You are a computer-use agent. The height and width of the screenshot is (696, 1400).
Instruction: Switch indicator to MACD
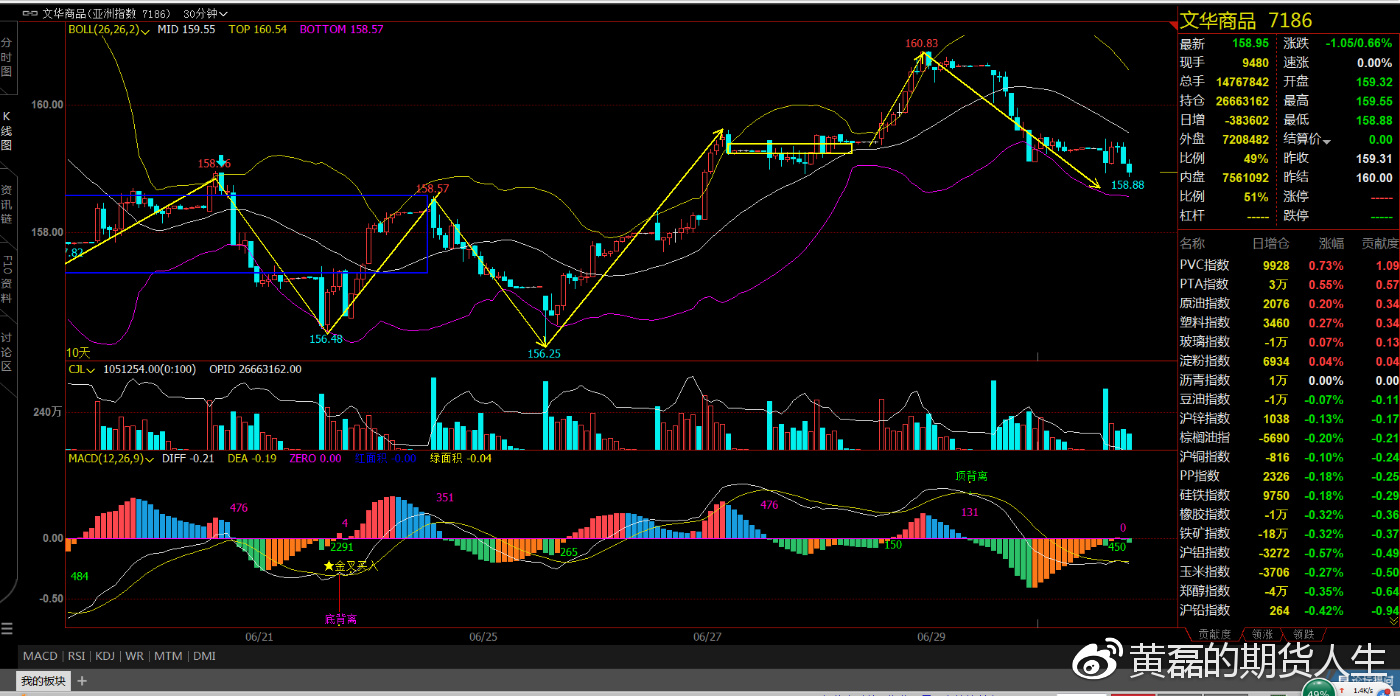coord(40,656)
